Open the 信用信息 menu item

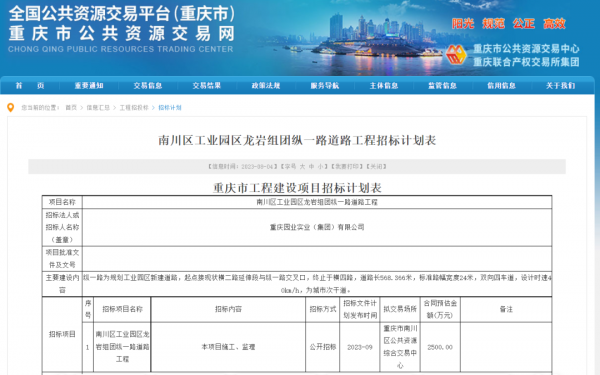(501, 86)
